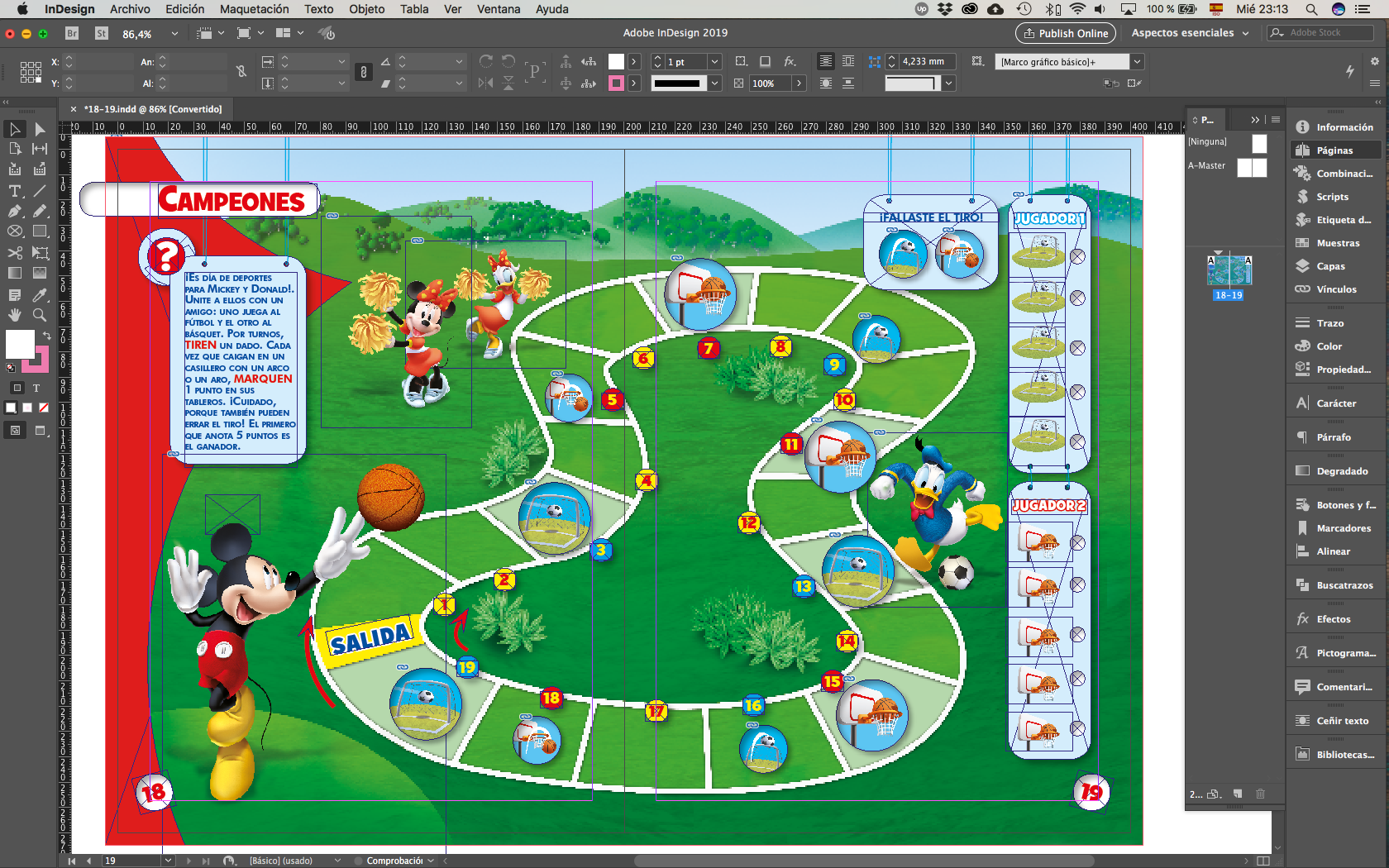Open the stroke weight dropdown
The width and height of the screenshot is (1389, 868).
[x=715, y=61]
